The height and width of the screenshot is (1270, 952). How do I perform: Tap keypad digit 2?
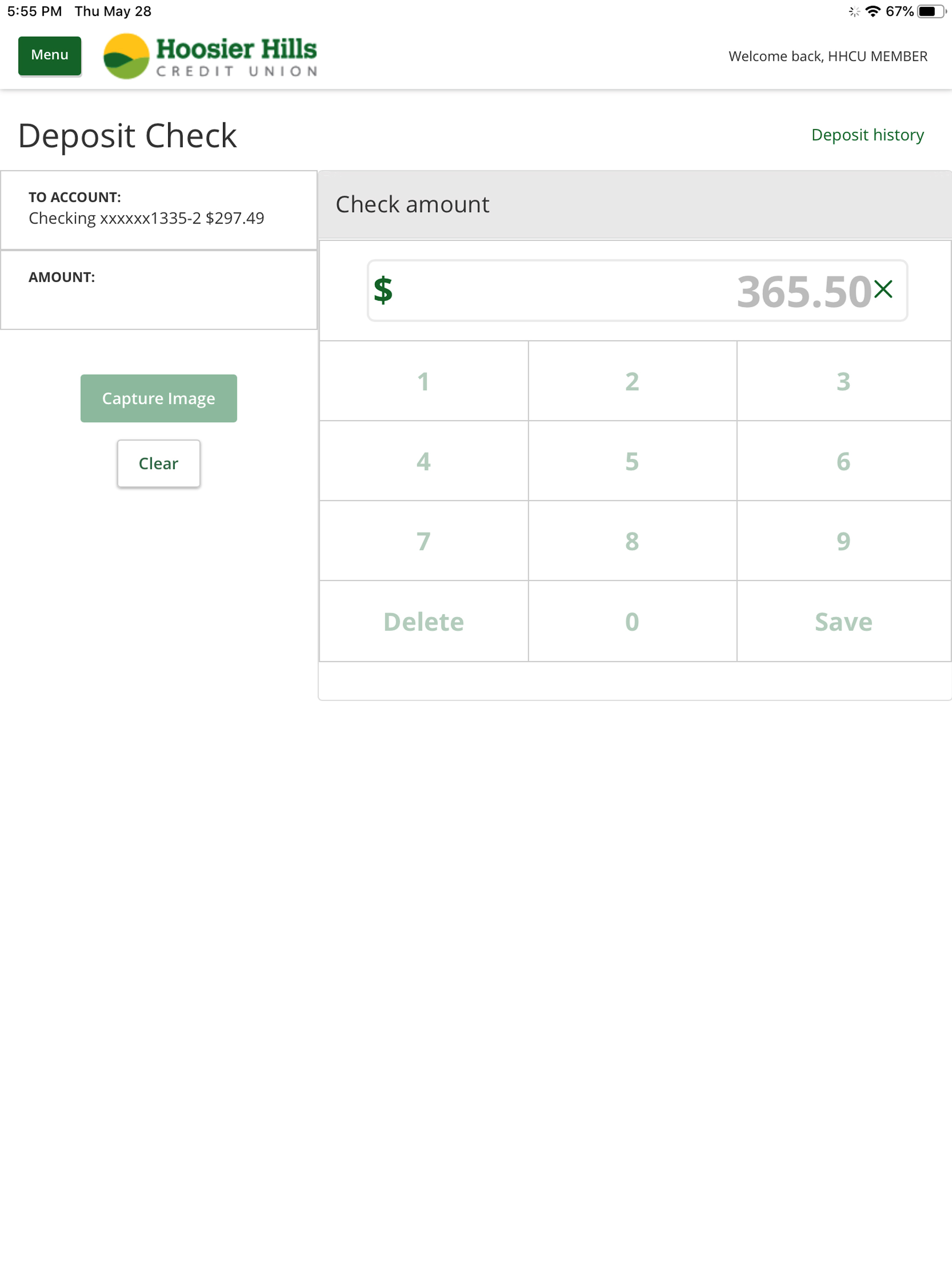632,381
